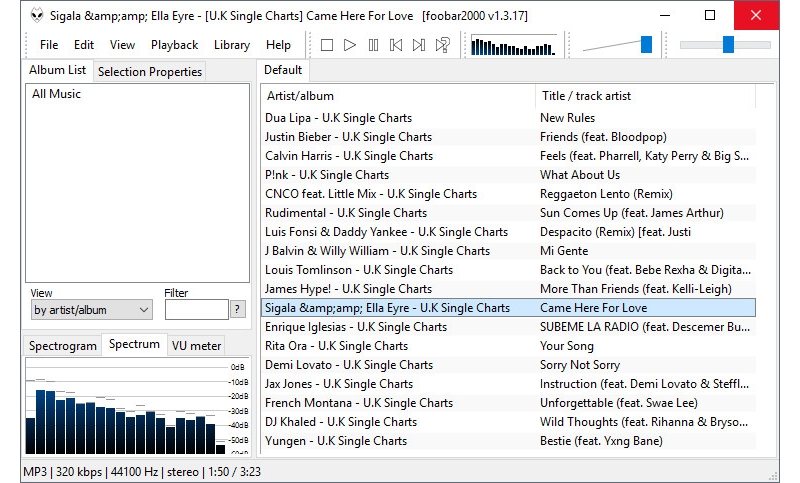Select the Dua Lipa - U.K Single Charts row
This screenshot has width=800, height=483.
(x=509, y=118)
